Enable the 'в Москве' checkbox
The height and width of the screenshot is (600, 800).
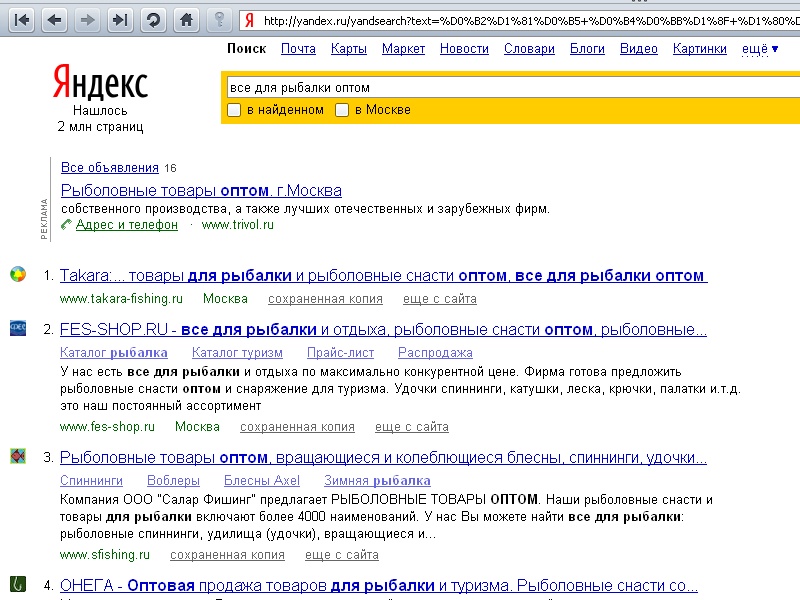pyautogui.click(x=342, y=110)
